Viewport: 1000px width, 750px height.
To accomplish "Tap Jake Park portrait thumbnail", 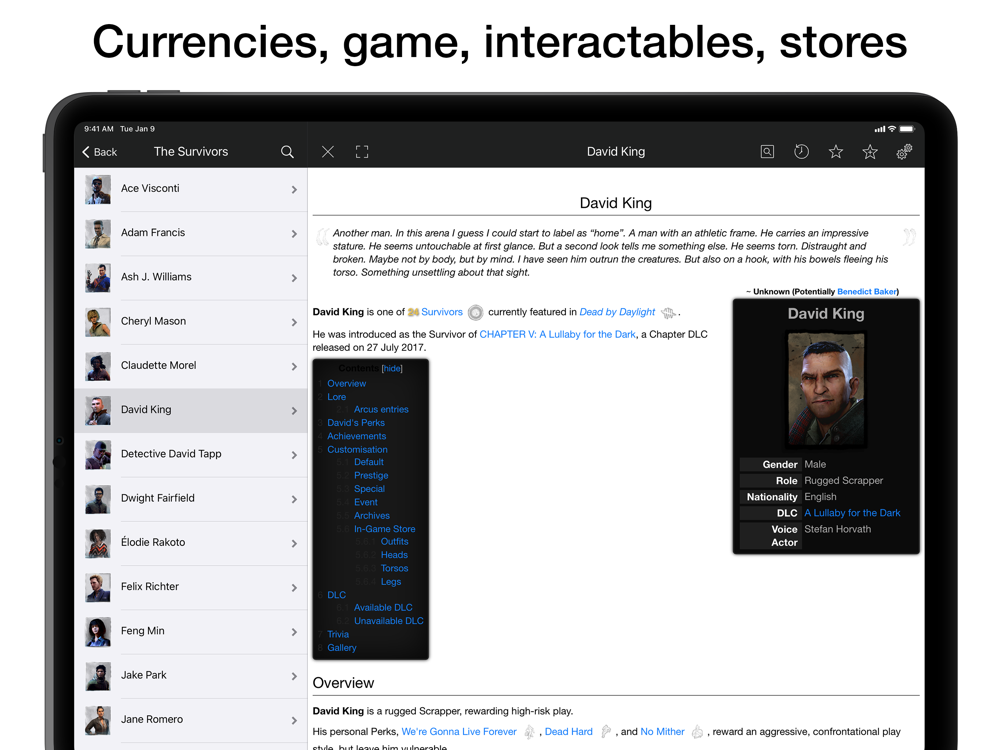I will (x=98, y=675).
